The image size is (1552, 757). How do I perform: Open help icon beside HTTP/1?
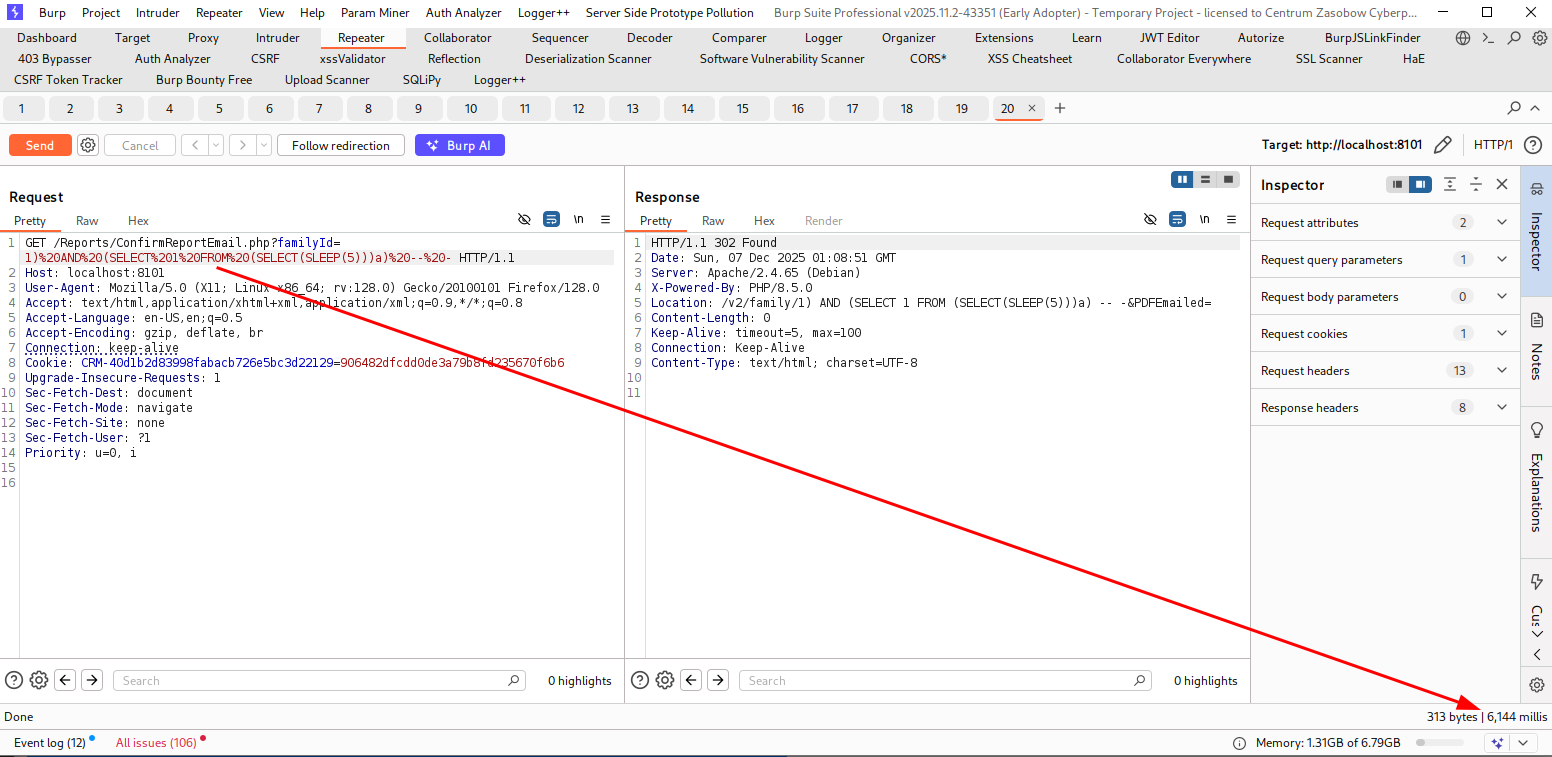[x=1532, y=145]
